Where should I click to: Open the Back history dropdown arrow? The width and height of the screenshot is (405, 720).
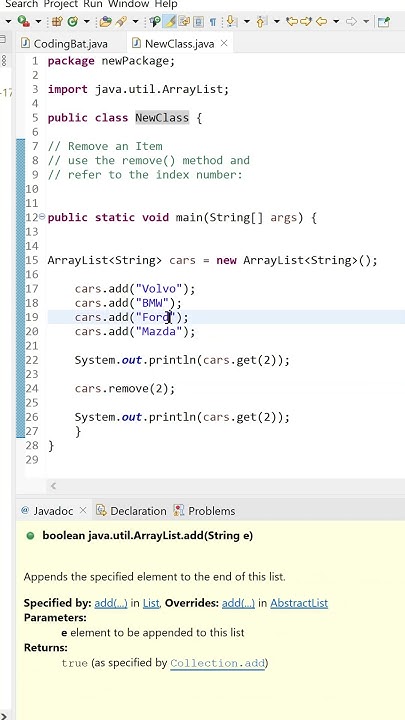(x=336, y=21)
